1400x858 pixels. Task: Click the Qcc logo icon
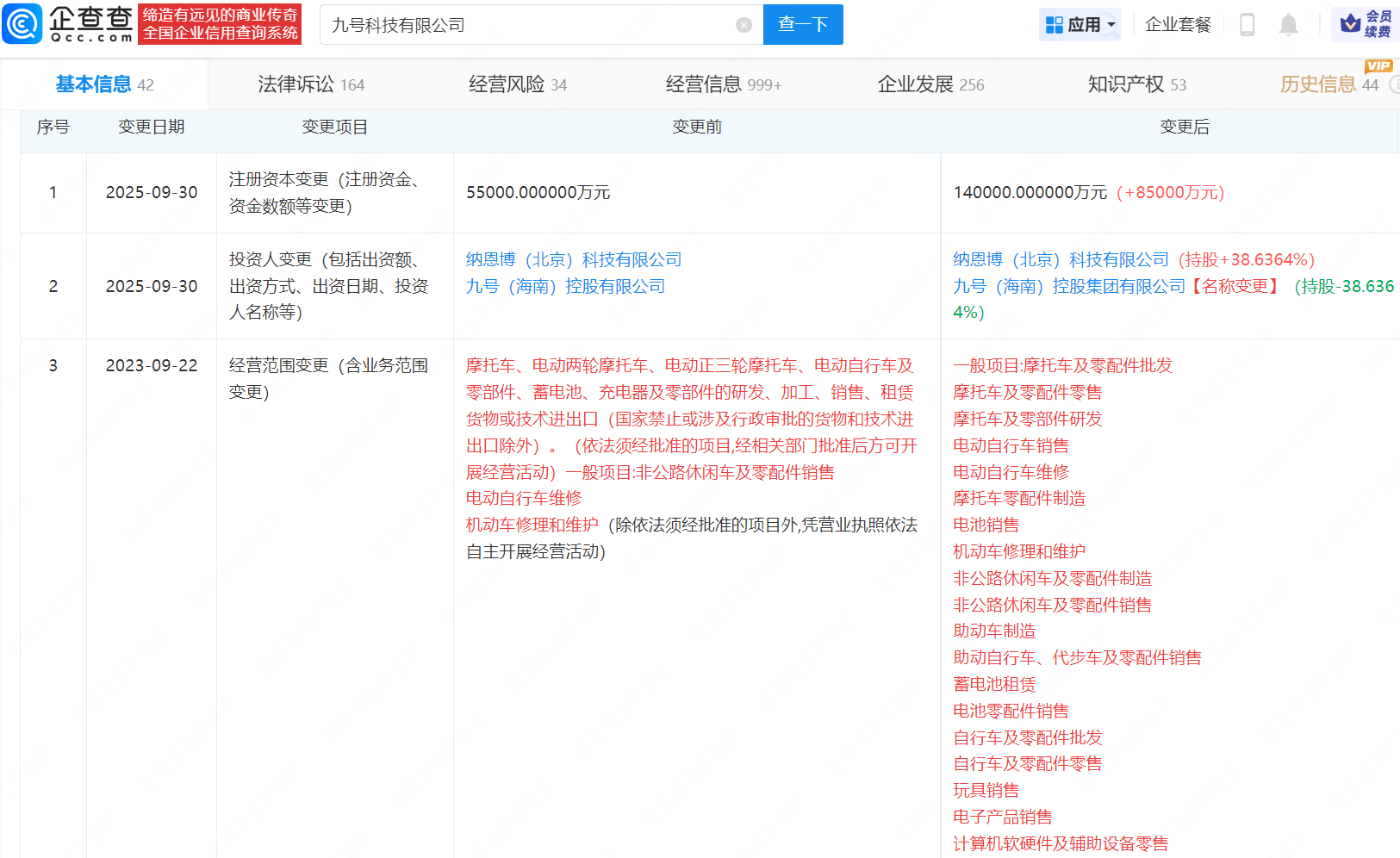pos(22,23)
